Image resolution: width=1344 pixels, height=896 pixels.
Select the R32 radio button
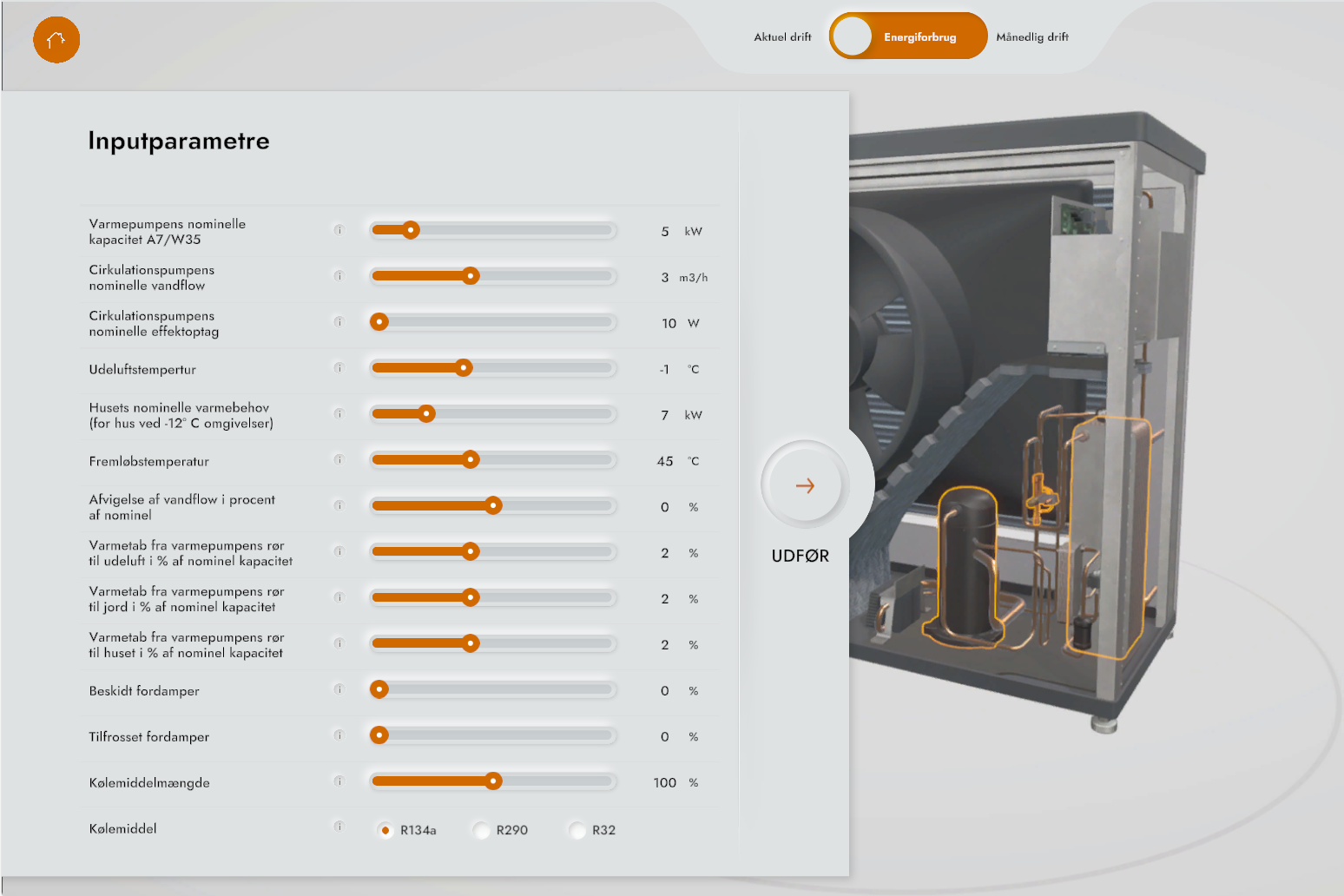577,831
